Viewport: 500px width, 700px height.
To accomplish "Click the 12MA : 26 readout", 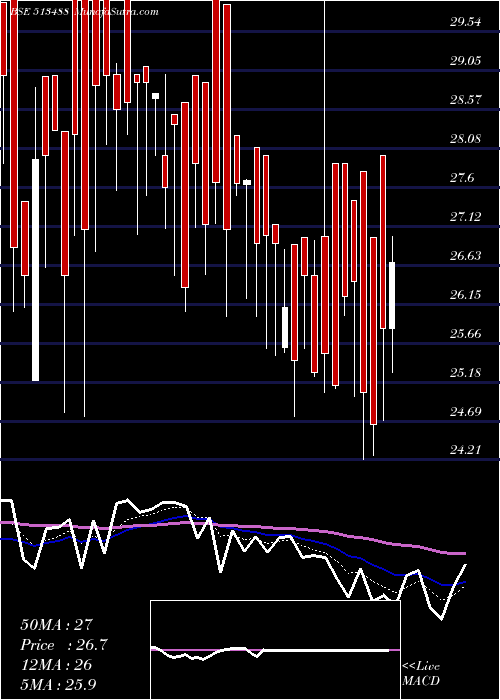I will [x=56, y=664].
